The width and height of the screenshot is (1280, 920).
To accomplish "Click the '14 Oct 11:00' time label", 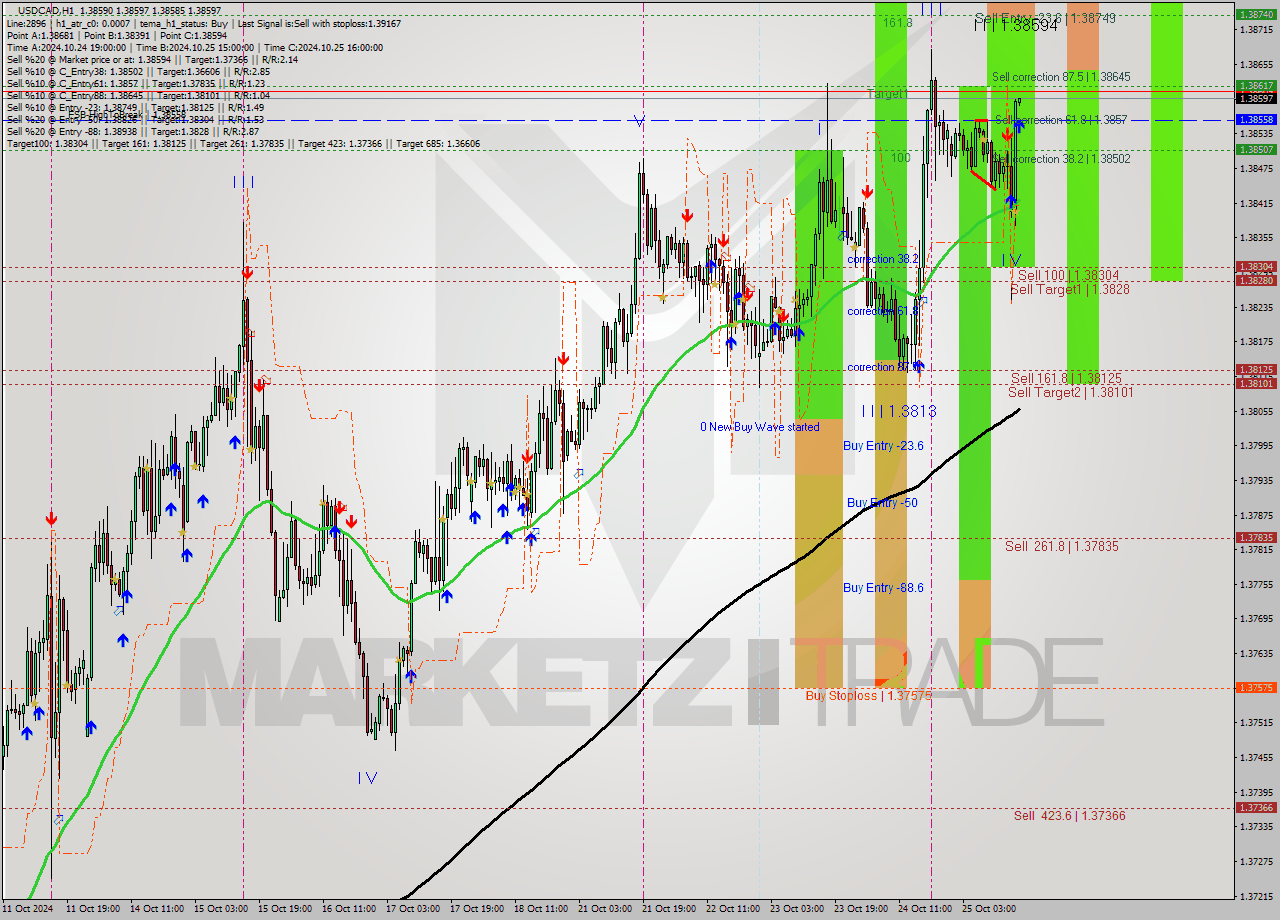I will 155,909.
